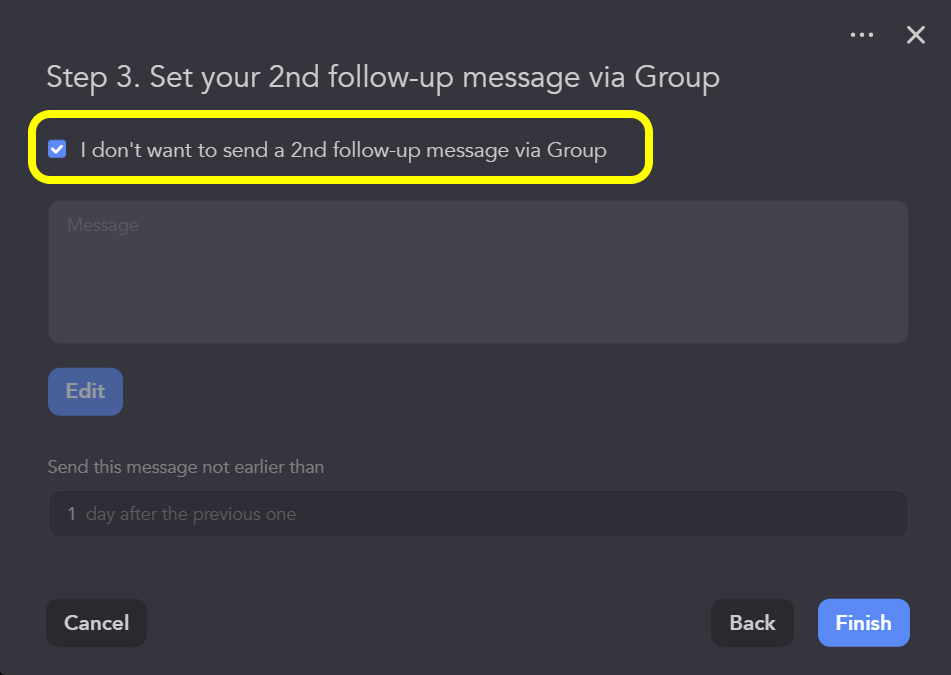Open Edit for the follow-up message
The width and height of the screenshot is (951, 675).
click(x=85, y=391)
